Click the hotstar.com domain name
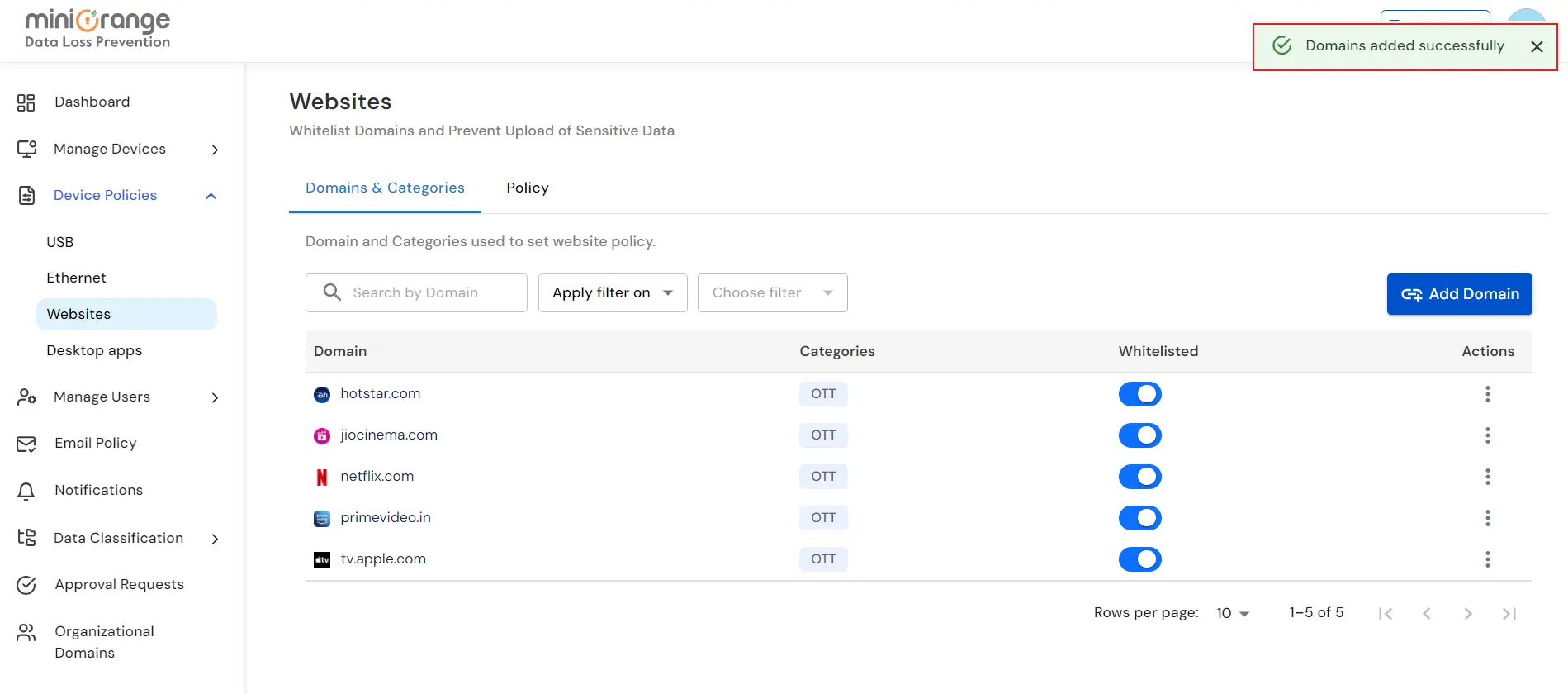The image size is (1568, 694). point(381,393)
